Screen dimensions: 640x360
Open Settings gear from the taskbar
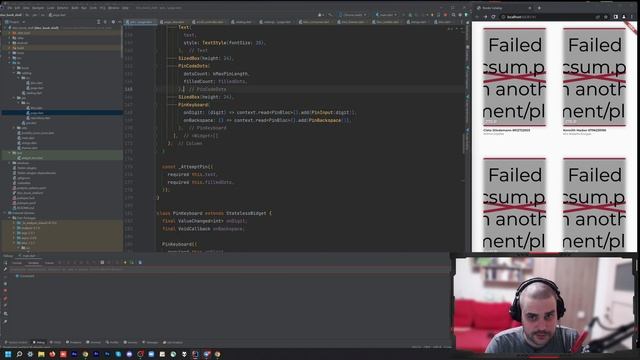[x=30, y=354]
